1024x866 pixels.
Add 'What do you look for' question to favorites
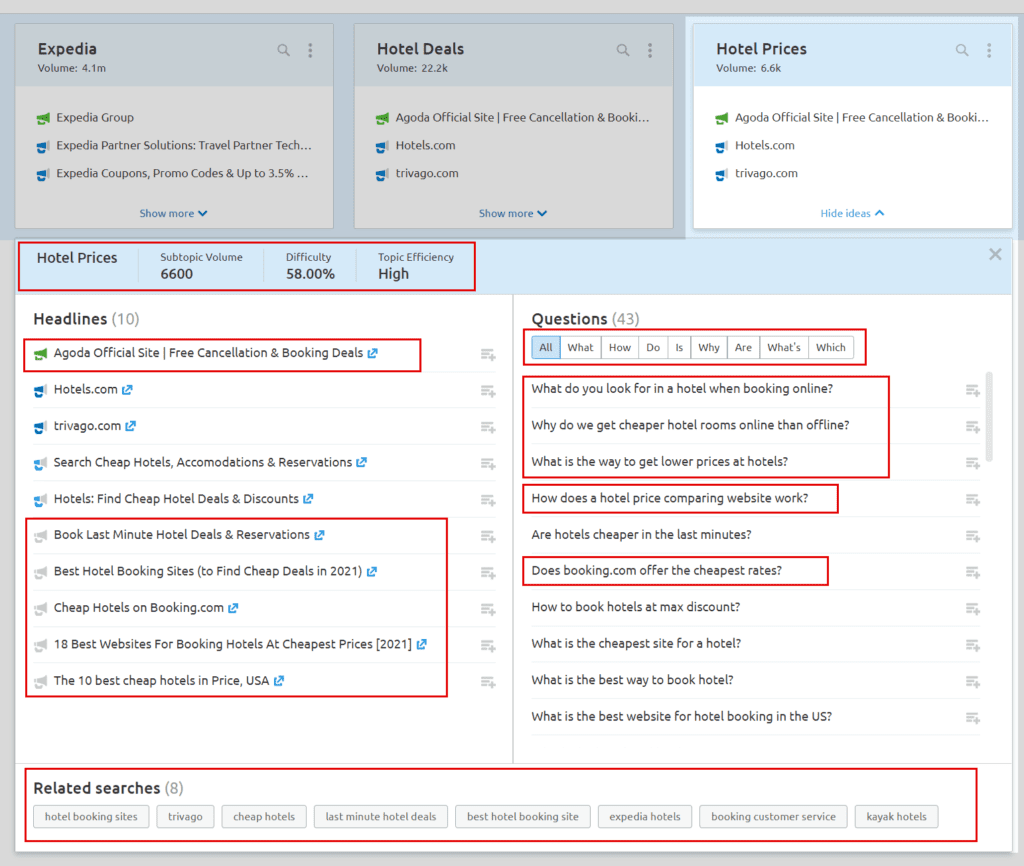pyautogui.click(x=972, y=391)
